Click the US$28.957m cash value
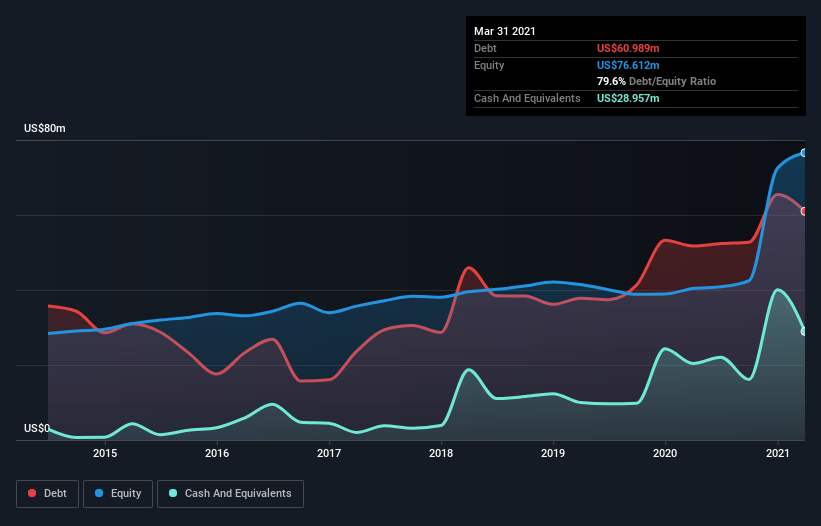Image resolution: width=821 pixels, height=526 pixels. point(628,98)
